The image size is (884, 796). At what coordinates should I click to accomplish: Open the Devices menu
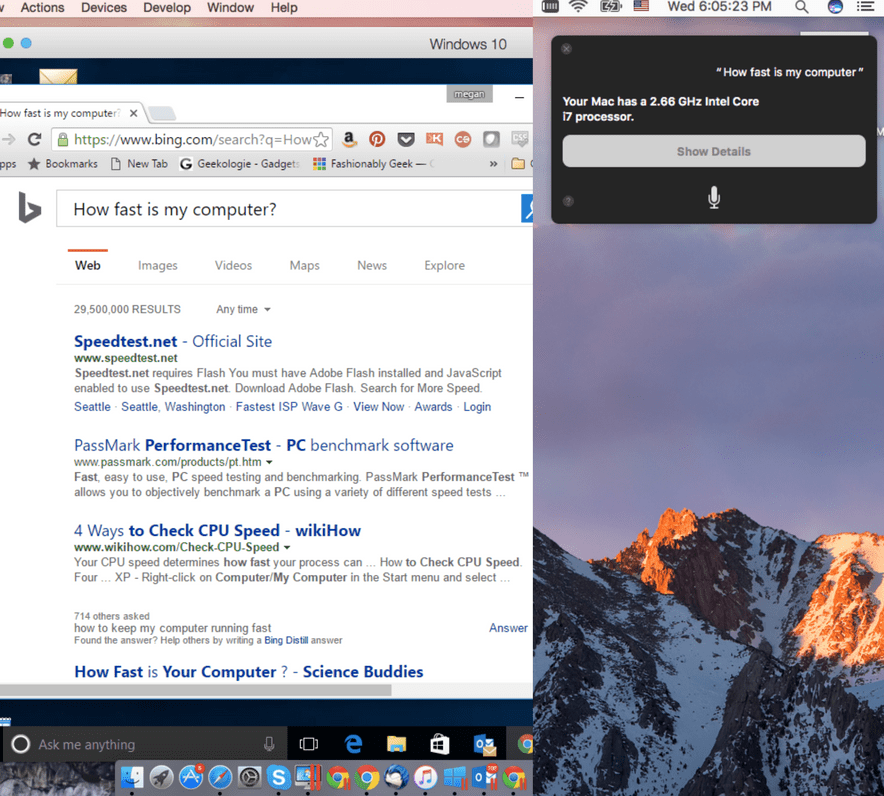104,8
